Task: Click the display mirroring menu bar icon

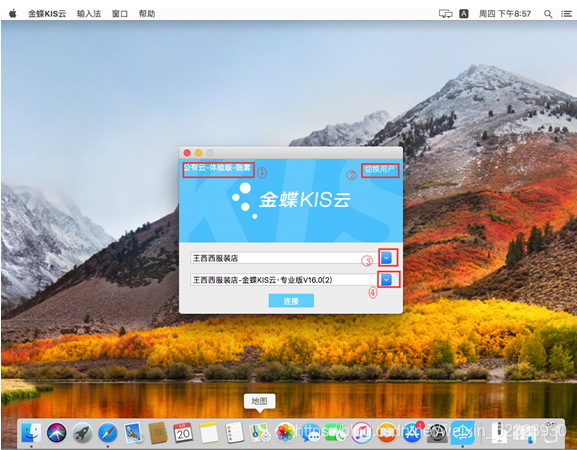Action: coord(446,14)
